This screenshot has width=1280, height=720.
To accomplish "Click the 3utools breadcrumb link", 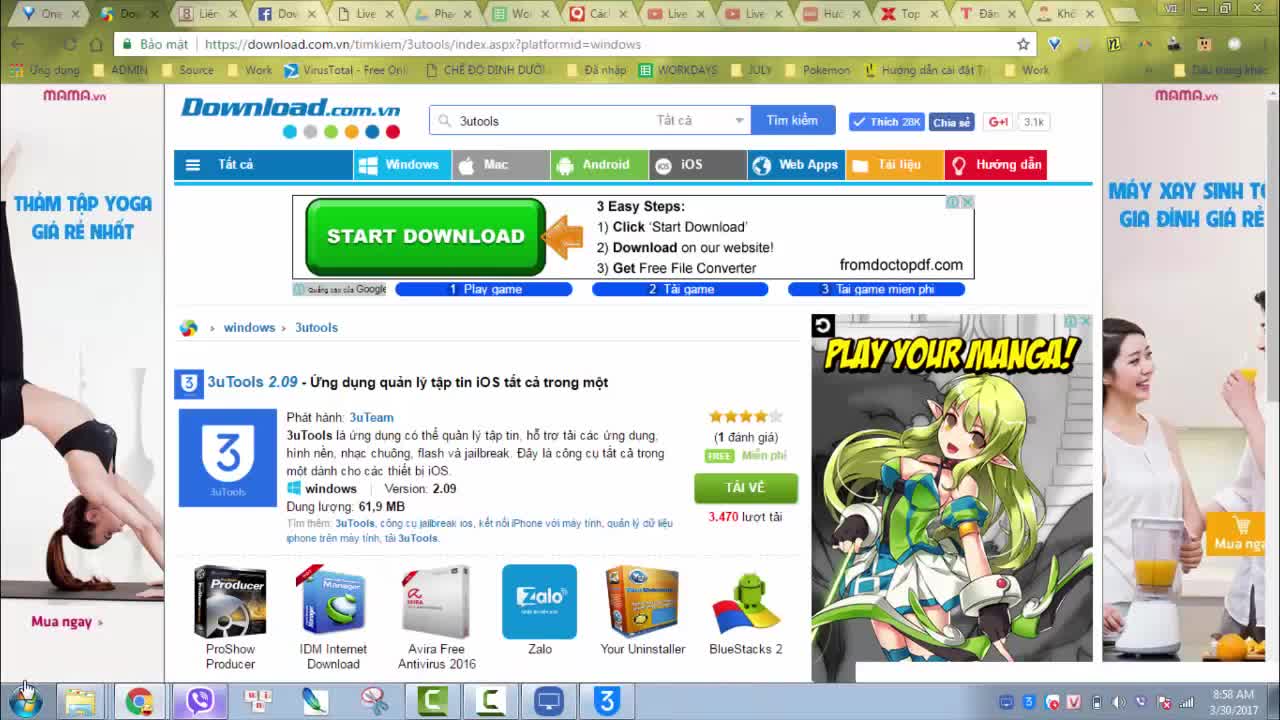I will coord(316,328).
